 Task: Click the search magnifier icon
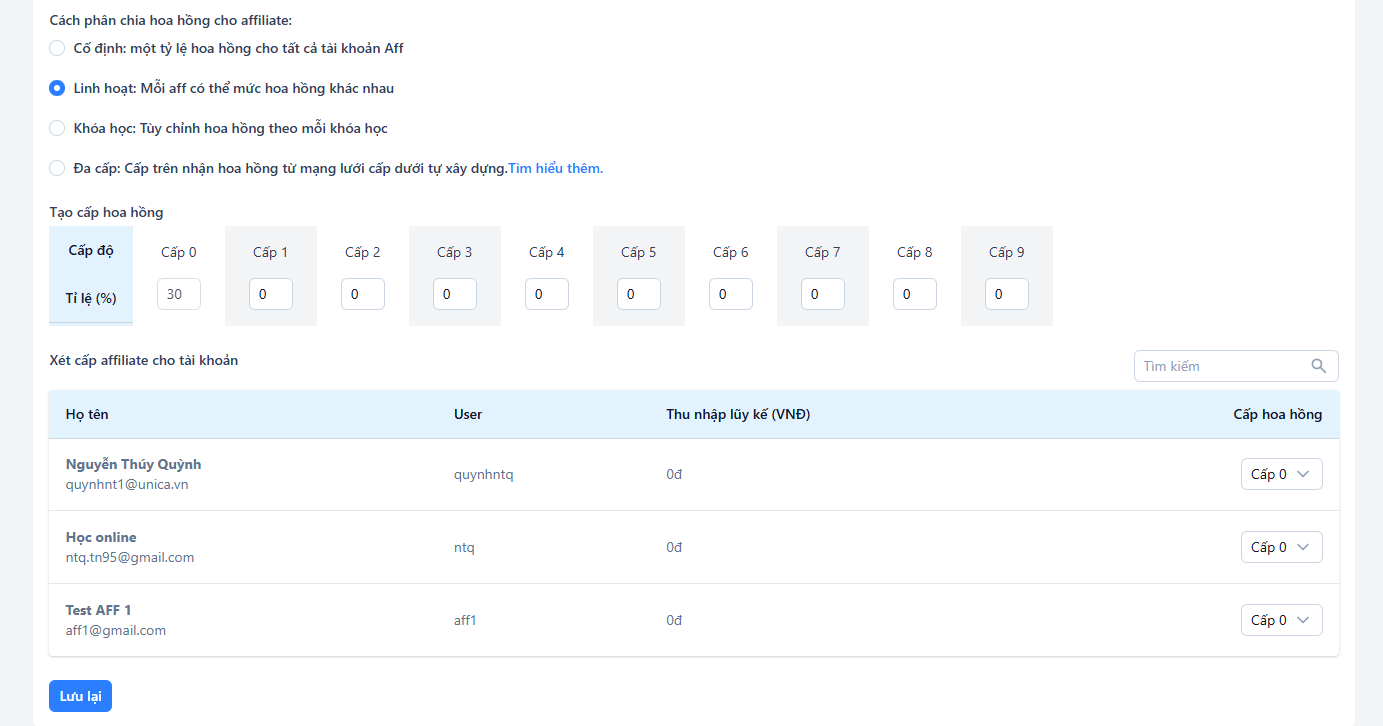[x=1318, y=366]
